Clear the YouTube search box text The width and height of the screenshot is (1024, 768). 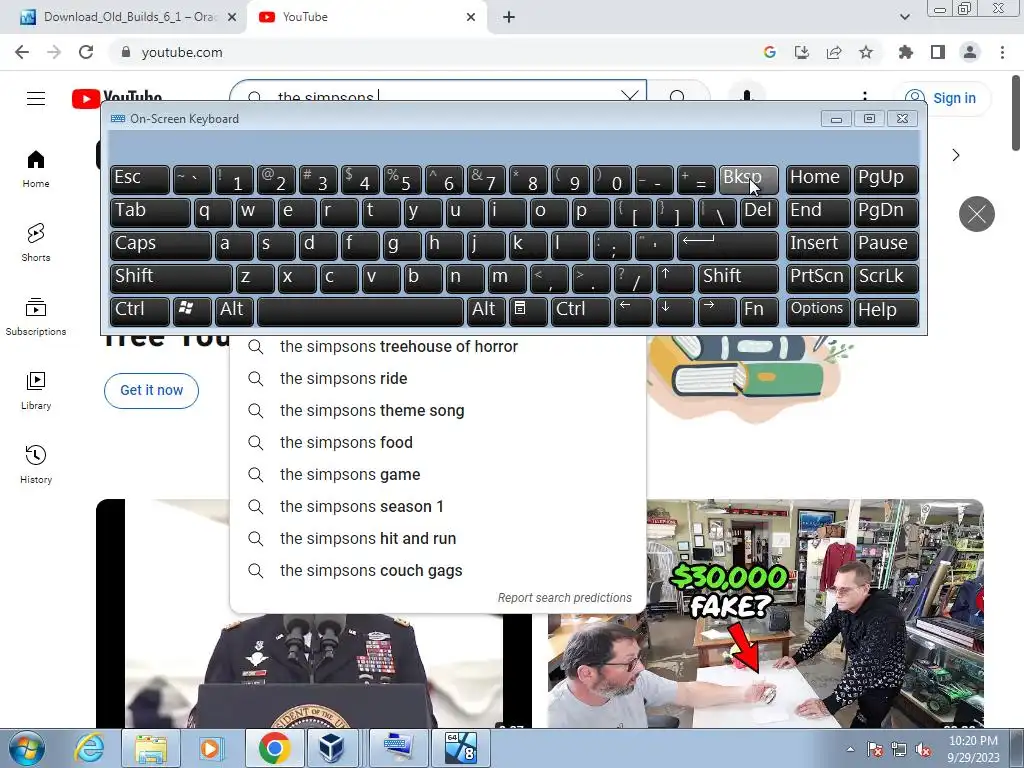click(x=630, y=96)
